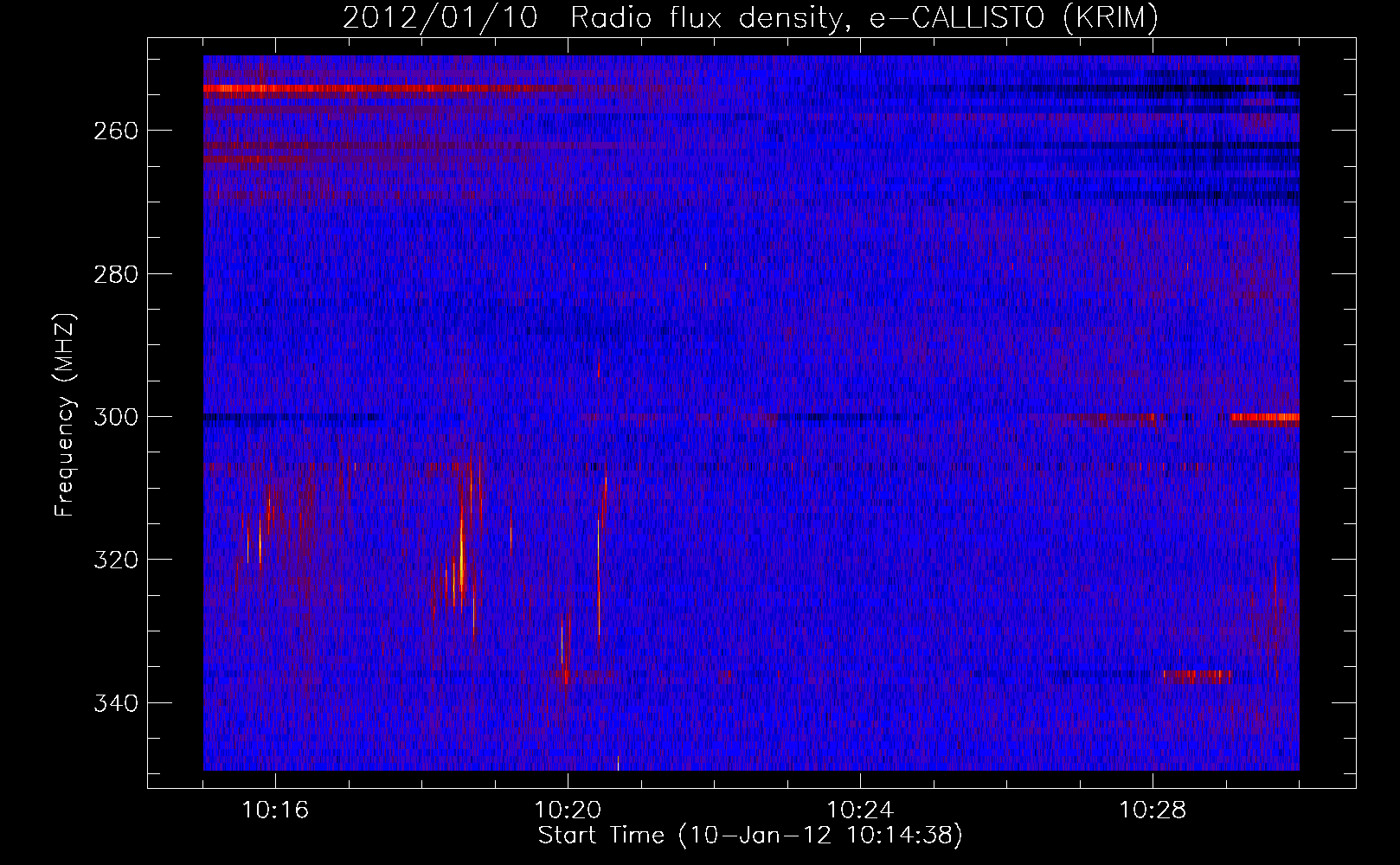Click the 280 frequency tick label
Image resolution: width=1400 pixels, height=865 pixels.
pos(115,274)
